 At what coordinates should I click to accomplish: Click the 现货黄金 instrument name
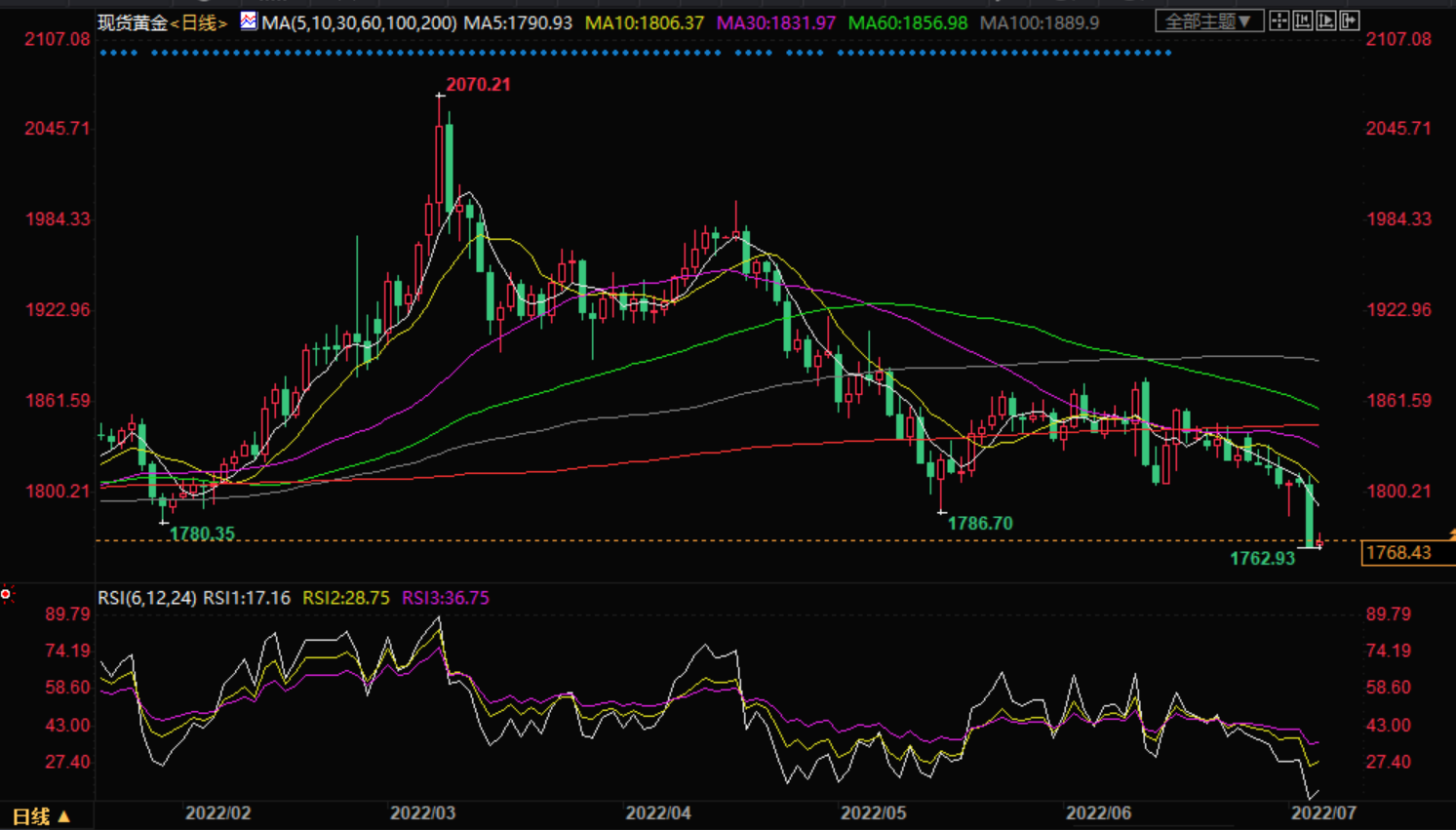point(133,22)
